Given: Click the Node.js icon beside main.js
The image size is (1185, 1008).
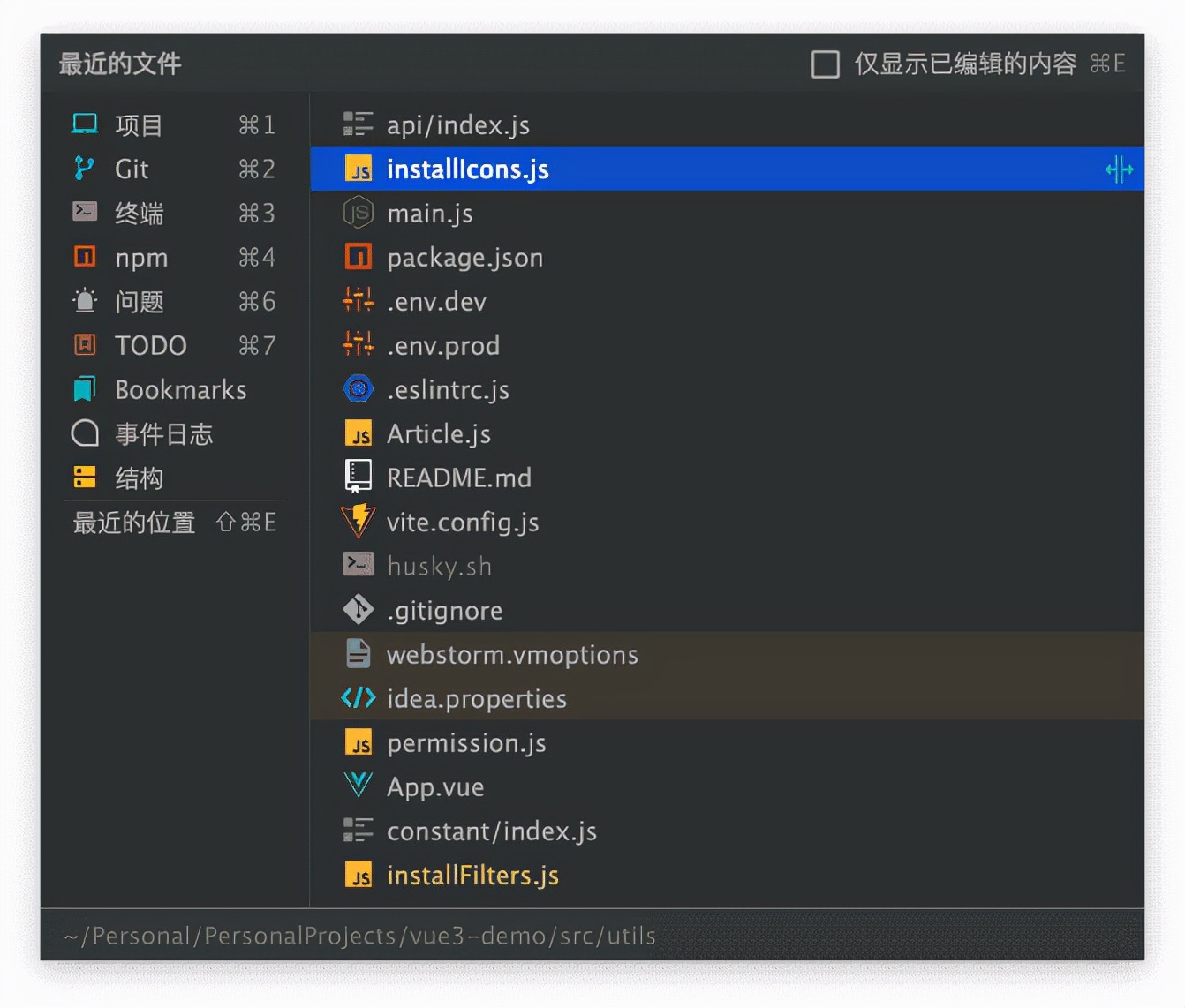Looking at the screenshot, I should coord(358,213).
